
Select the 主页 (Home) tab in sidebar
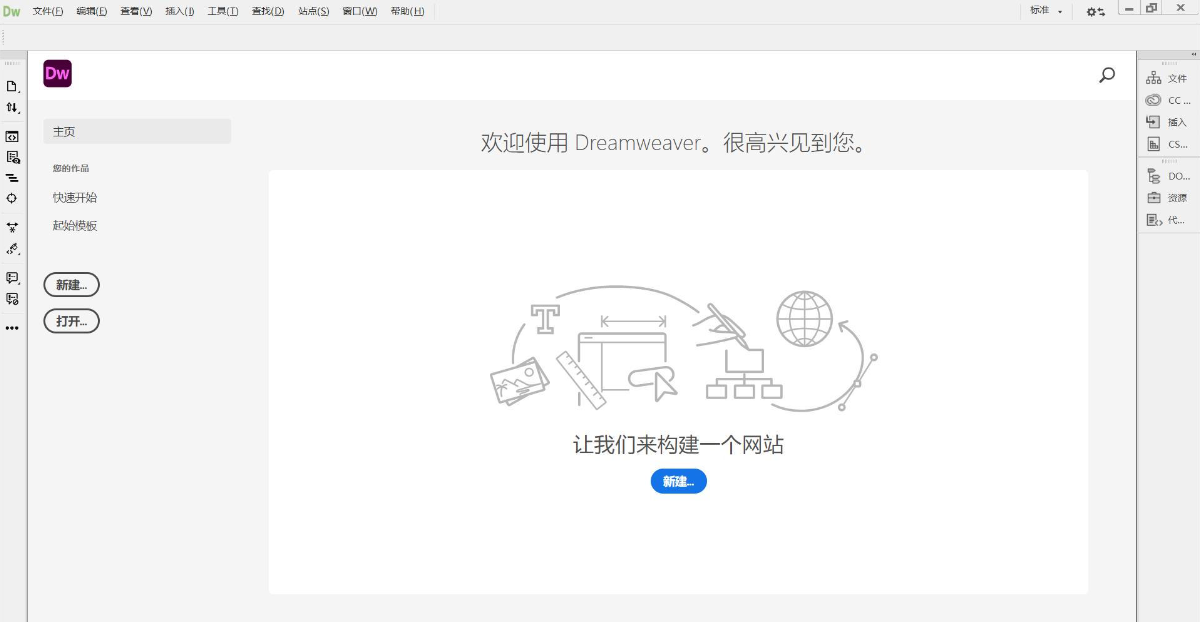coord(137,131)
